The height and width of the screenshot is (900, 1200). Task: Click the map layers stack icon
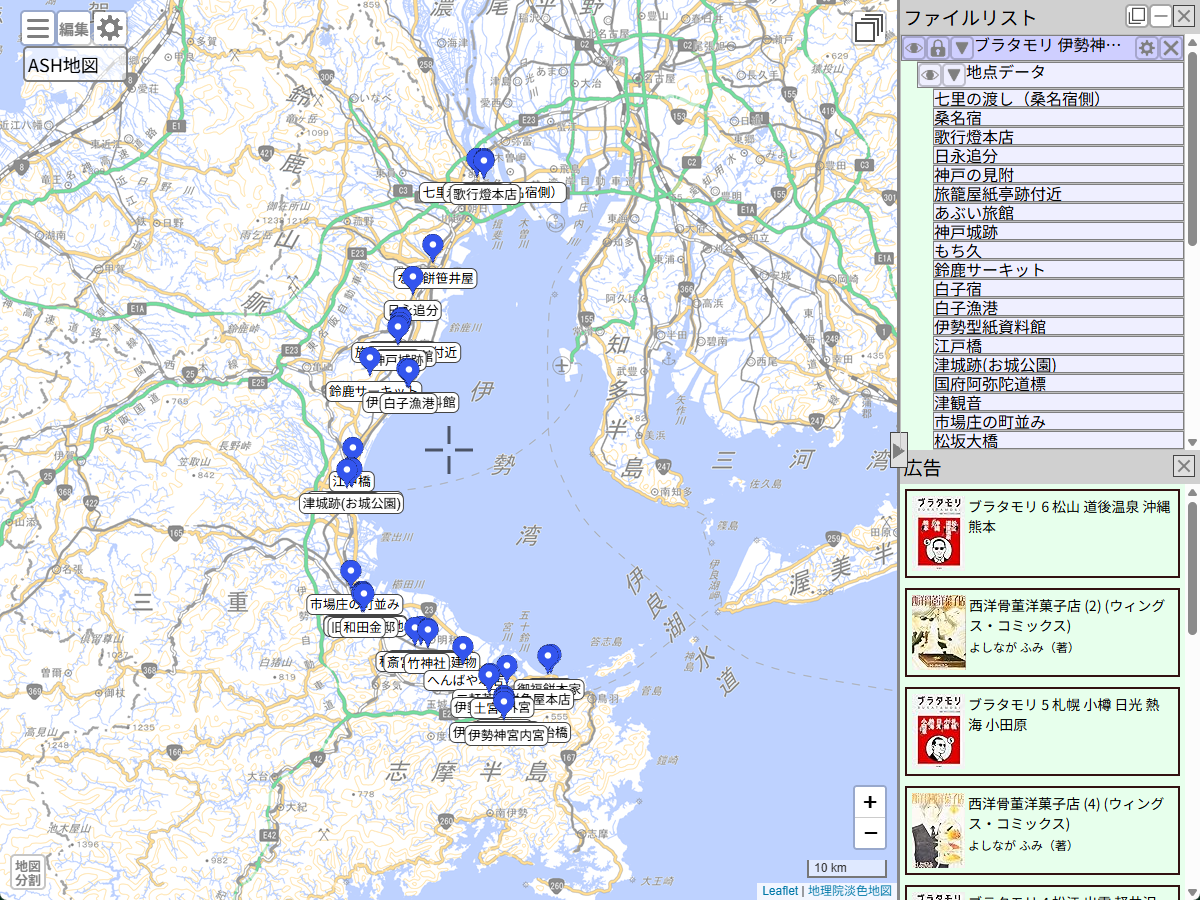[x=868, y=29]
